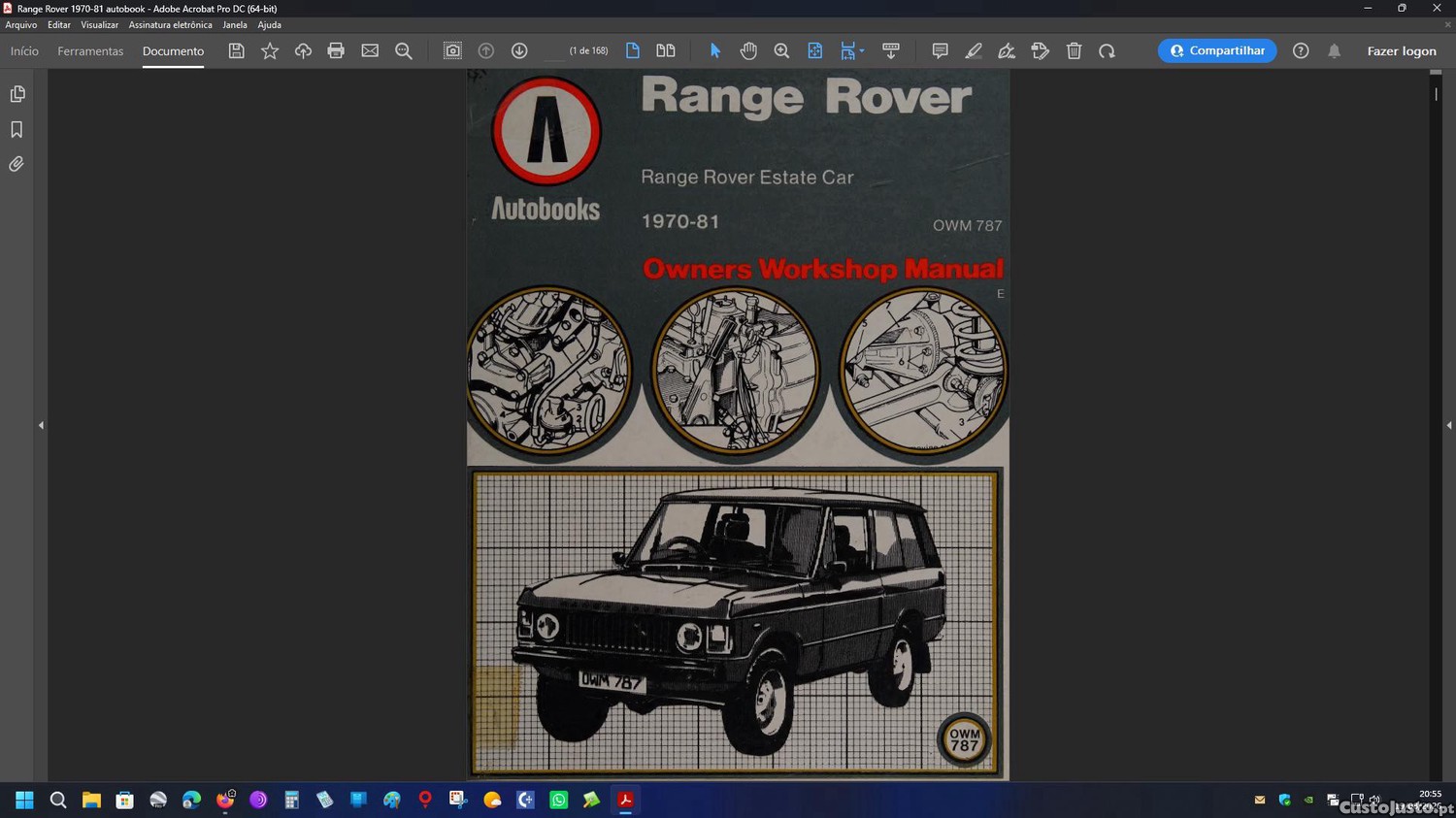
Task: Open Microsoft Store from the taskbar
Action: [124, 800]
